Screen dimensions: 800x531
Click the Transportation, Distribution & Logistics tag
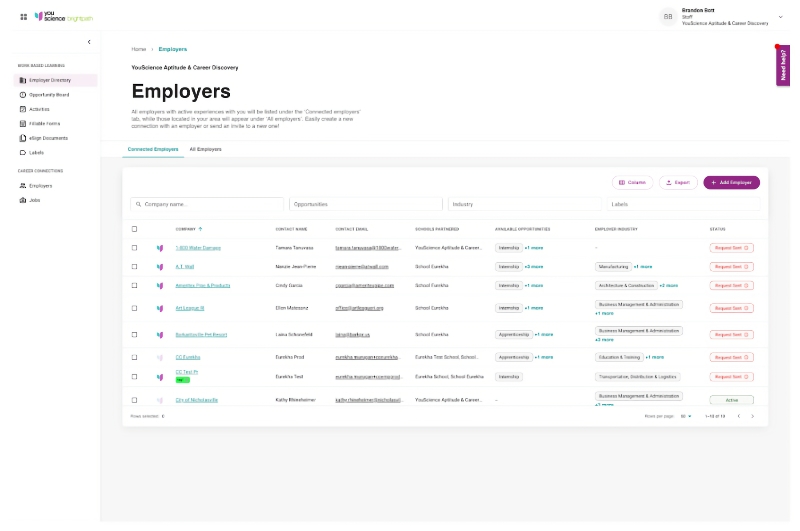coord(638,376)
